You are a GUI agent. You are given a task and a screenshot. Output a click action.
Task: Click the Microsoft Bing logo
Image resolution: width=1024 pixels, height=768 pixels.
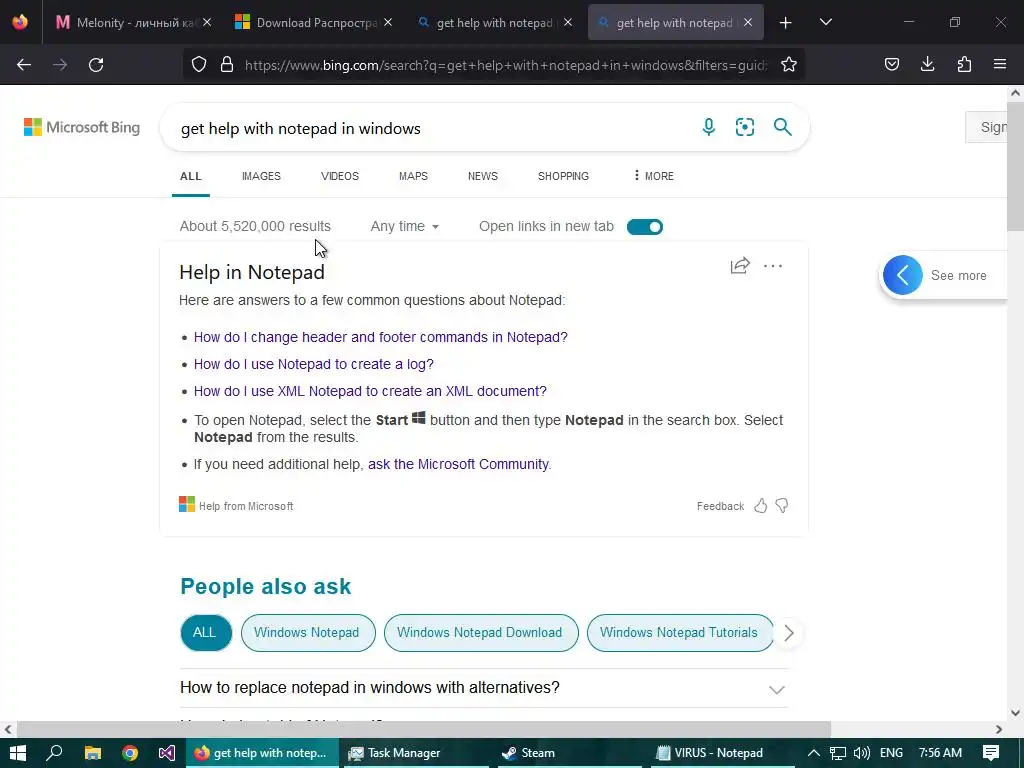tap(82, 127)
